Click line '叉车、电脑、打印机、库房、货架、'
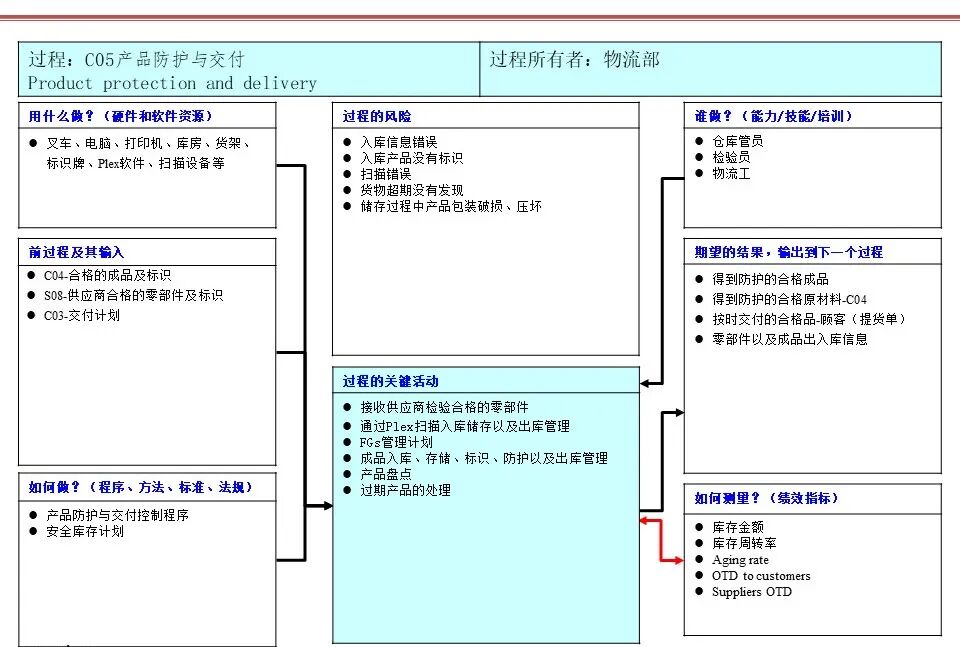The width and height of the screenshot is (960, 647). (x=148, y=143)
